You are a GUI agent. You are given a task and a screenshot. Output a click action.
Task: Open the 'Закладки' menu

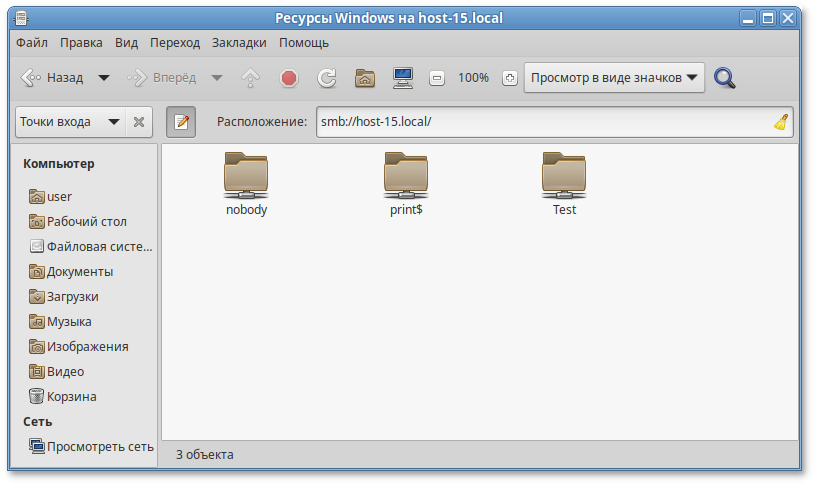[239, 43]
